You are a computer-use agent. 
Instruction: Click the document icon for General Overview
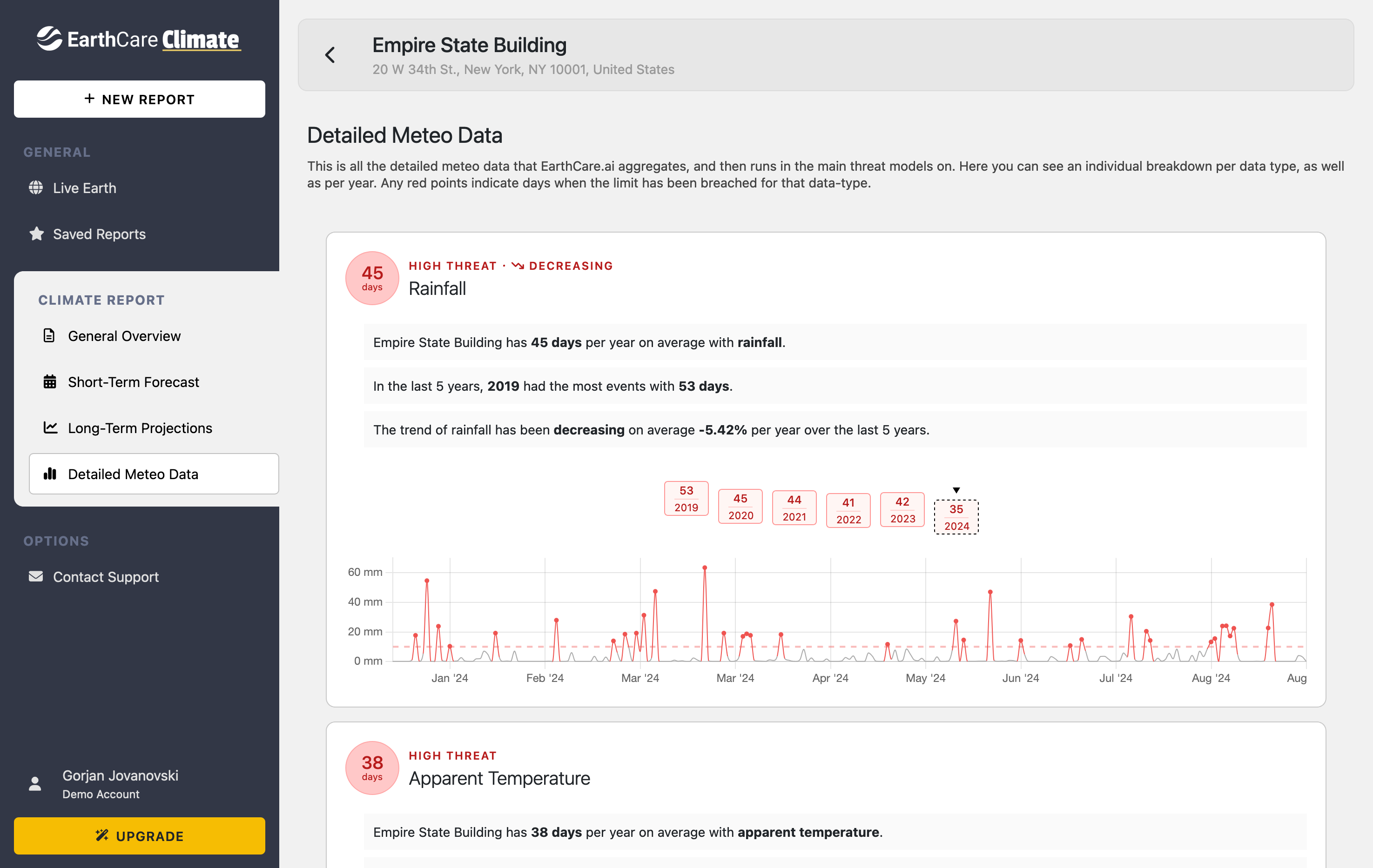(x=50, y=336)
